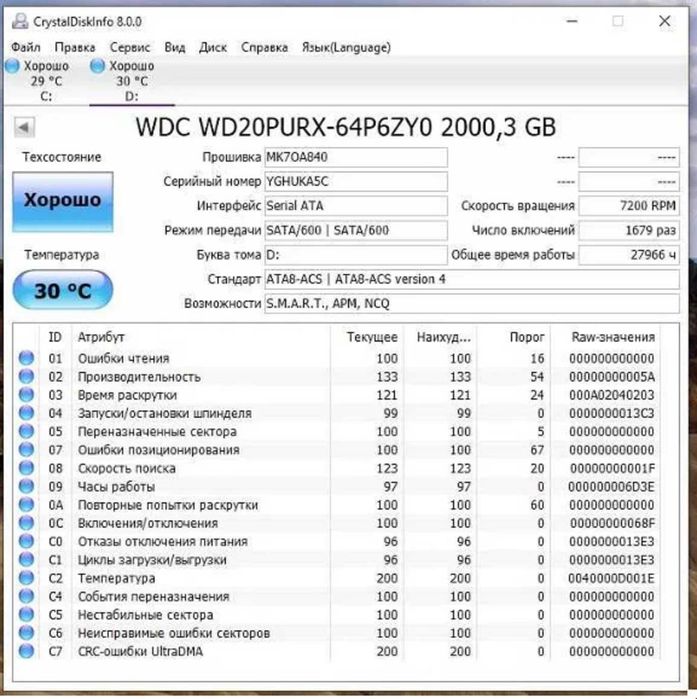Screen dimensions: 697x699
Task: Open the Вид menu
Action: tap(175, 47)
